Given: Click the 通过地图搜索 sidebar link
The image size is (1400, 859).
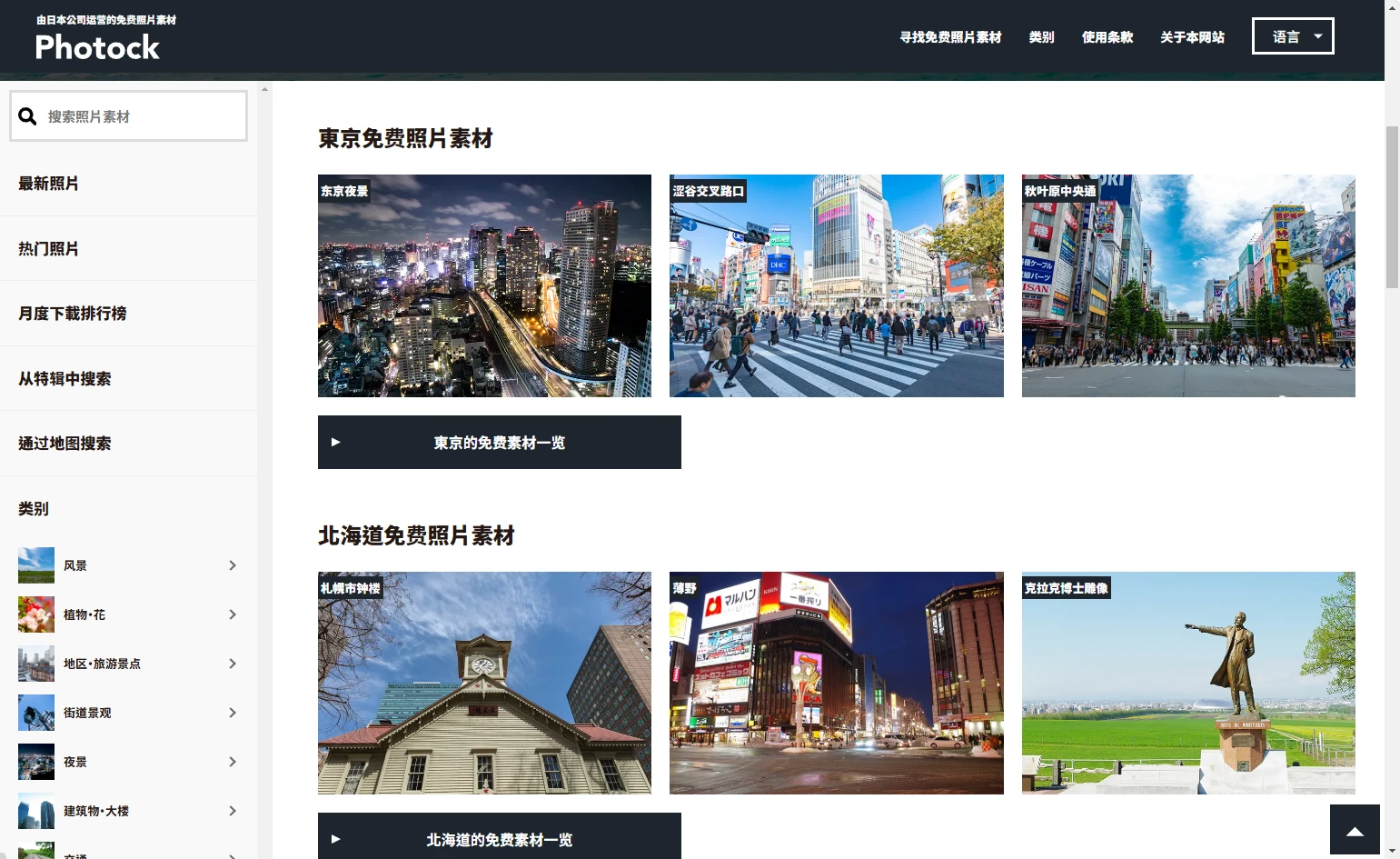Looking at the screenshot, I should click(65, 444).
